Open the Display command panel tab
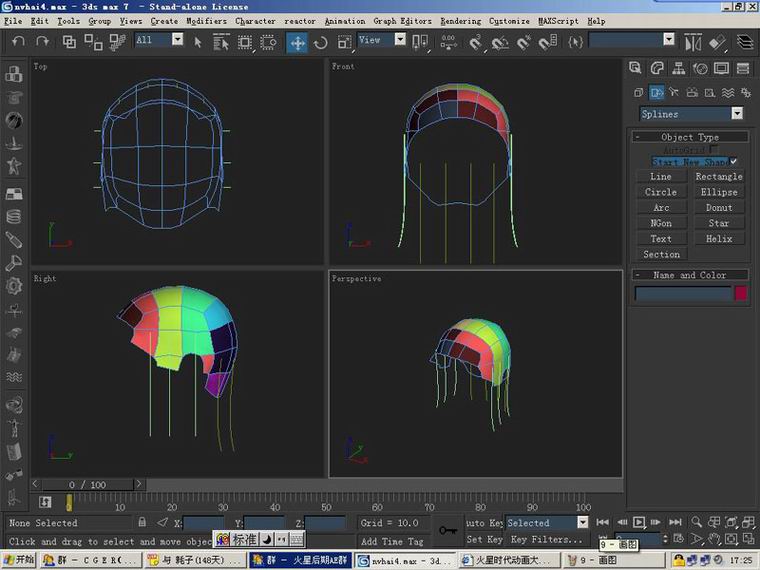 [721, 68]
